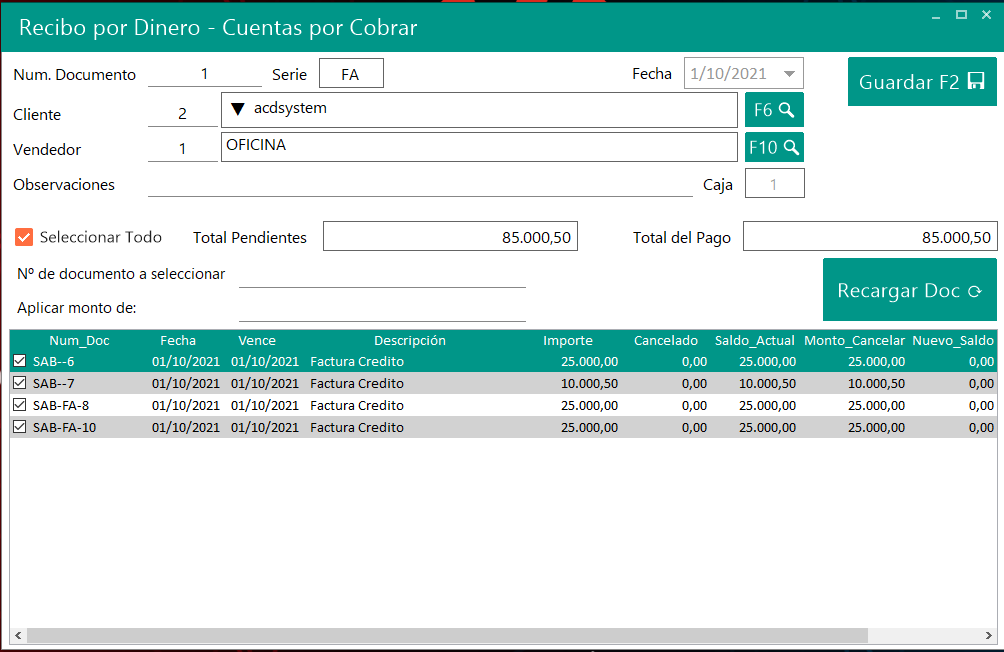The height and width of the screenshot is (652, 1004).
Task: Open the Fecha date dropdown
Action: pyautogui.click(x=790, y=74)
